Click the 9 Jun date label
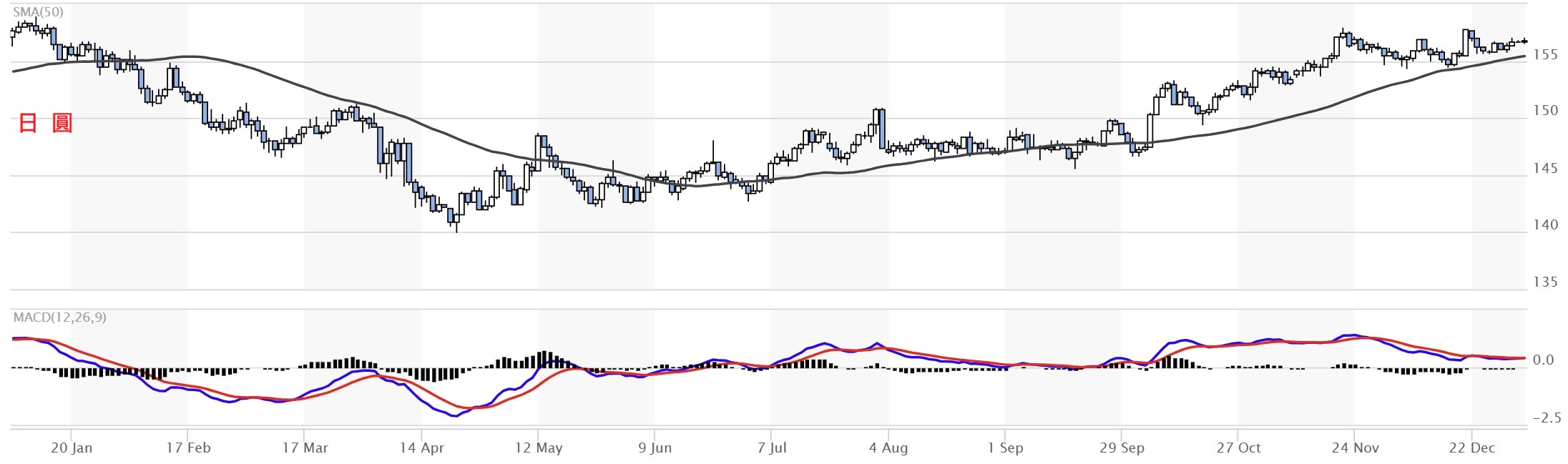1568x464 pixels. click(x=655, y=448)
